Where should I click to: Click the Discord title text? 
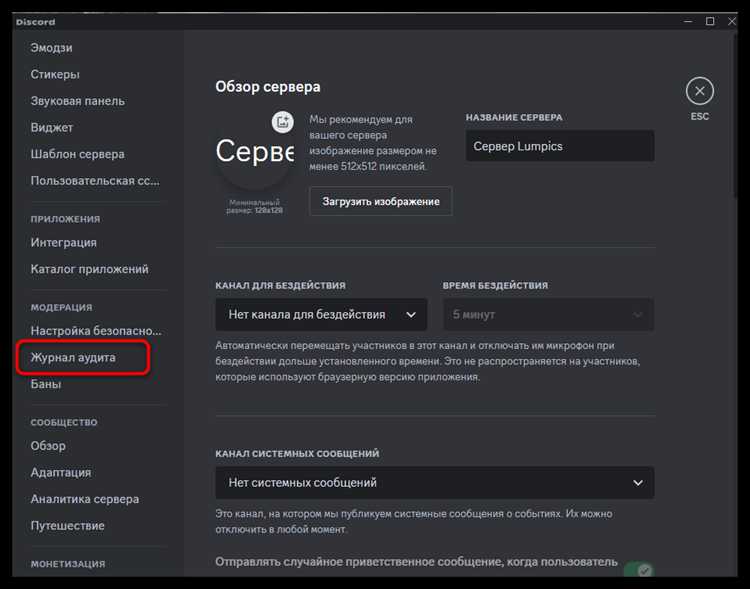(x=35, y=22)
